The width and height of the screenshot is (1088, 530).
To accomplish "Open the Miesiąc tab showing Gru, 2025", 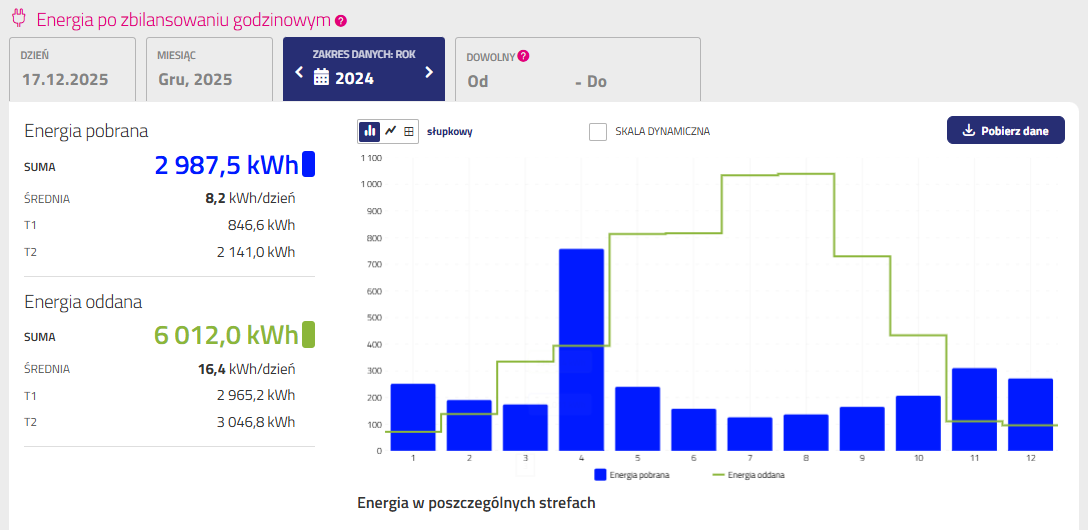I will [x=208, y=69].
